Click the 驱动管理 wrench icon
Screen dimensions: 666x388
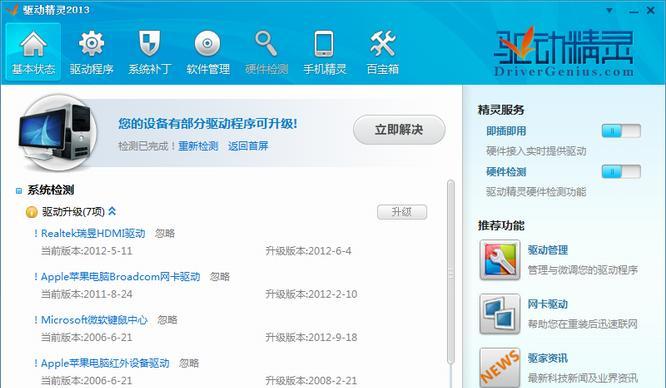point(500,260)
